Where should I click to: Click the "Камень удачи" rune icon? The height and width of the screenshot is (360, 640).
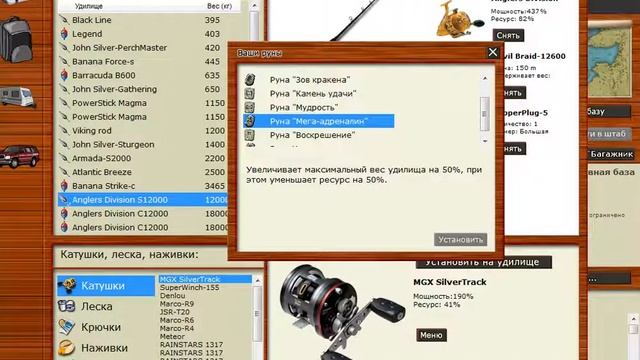(x=250, y=93)
